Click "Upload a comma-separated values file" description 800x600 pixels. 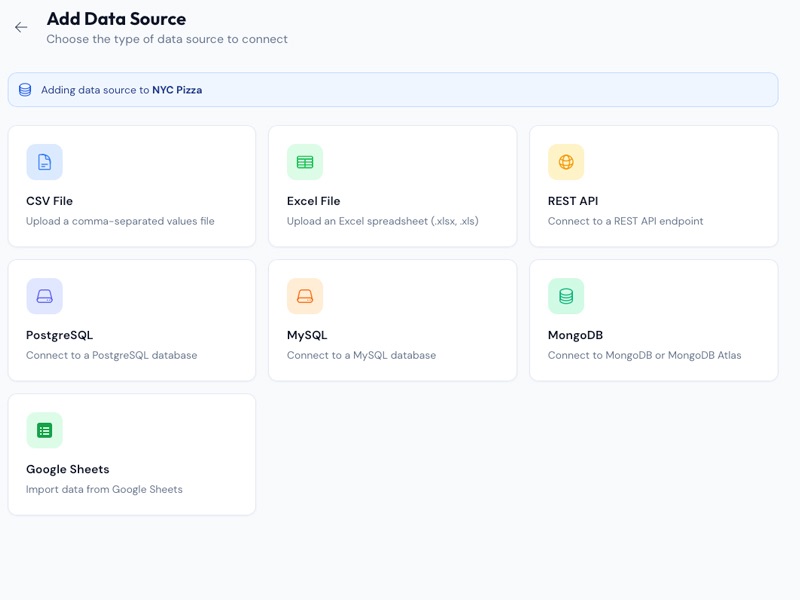[120, 221]
